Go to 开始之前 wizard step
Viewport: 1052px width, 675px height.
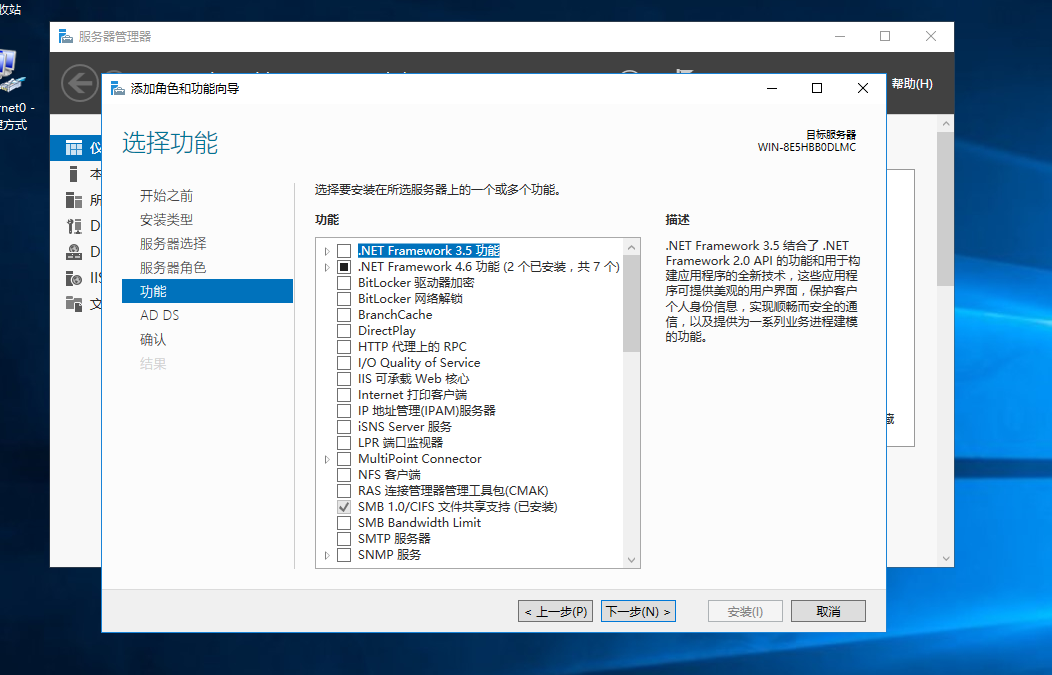[166, 196]
